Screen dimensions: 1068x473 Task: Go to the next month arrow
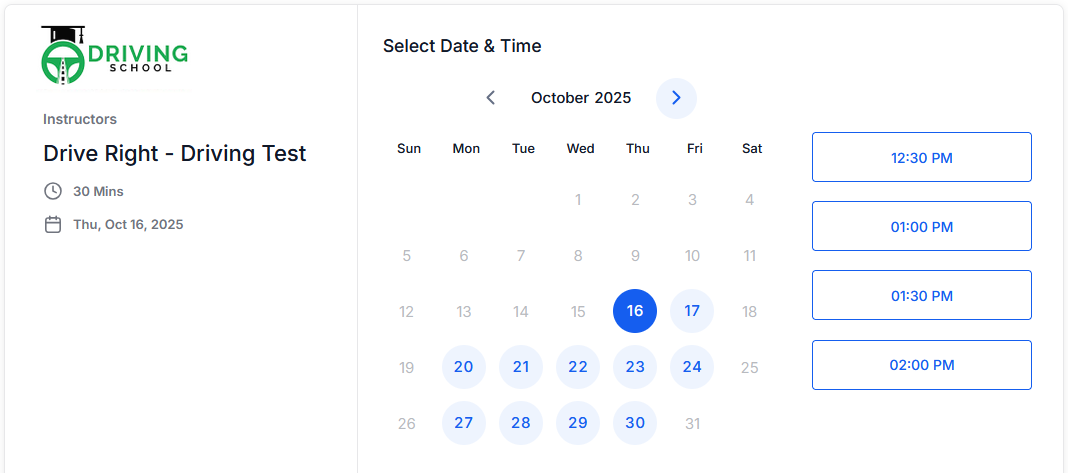676,98
